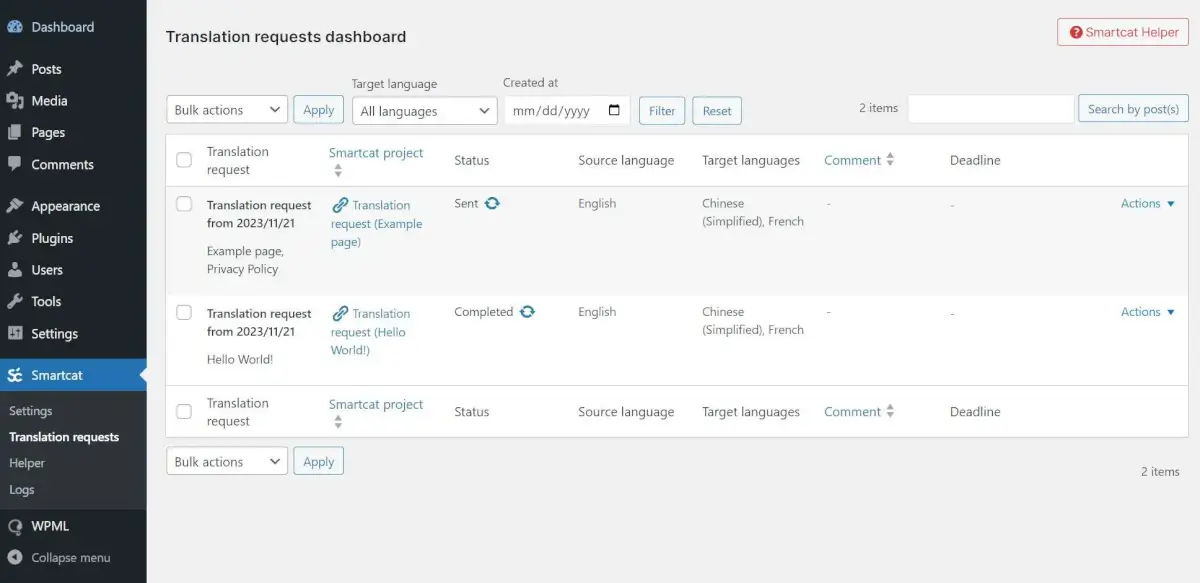Open the Helper submenu item
The width and height of the screenshot is (1200, 583).
click(x=27, y=463)
